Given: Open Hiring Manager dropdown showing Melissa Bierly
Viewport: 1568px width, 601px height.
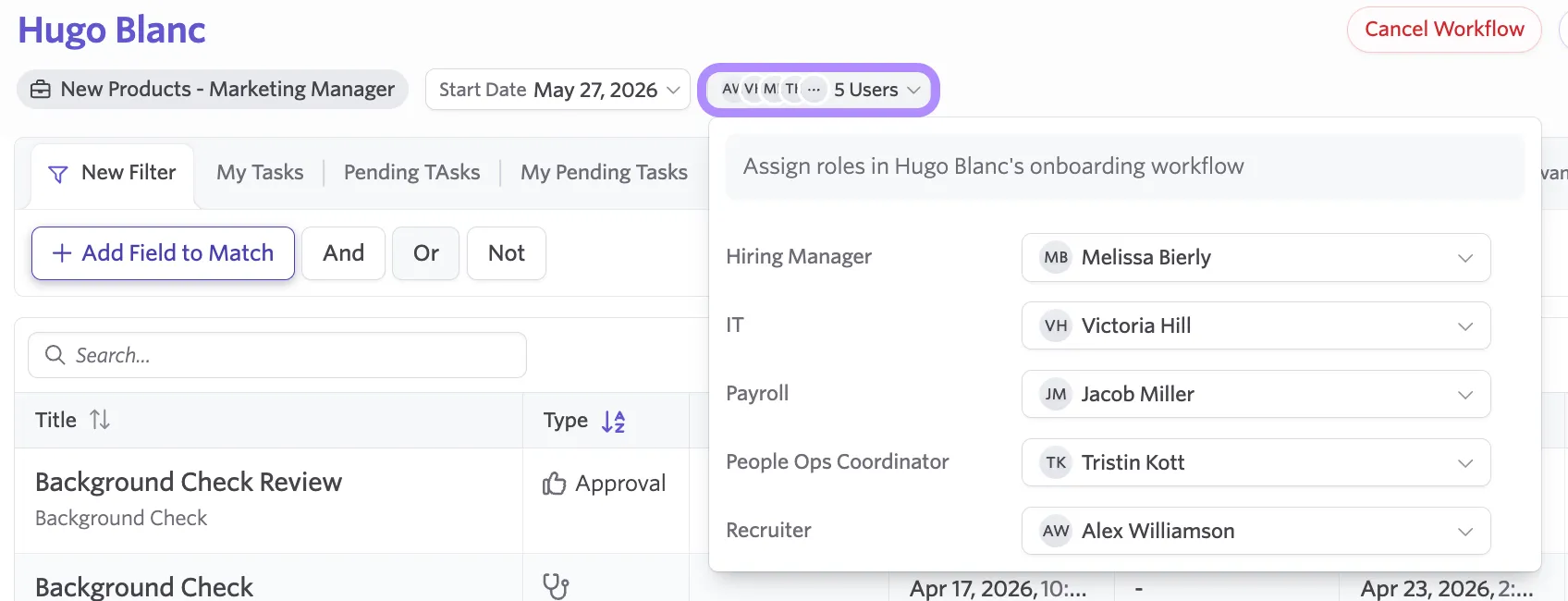Looking at the screenshot, I should pyautogui.click(x=1256, y=257).
